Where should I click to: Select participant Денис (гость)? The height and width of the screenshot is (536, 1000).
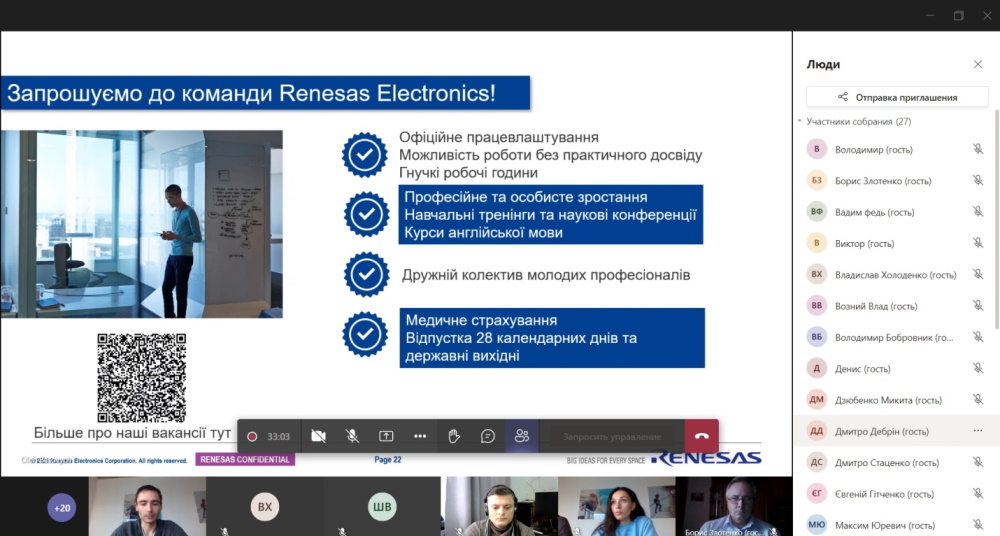click(x=894, y=368)
